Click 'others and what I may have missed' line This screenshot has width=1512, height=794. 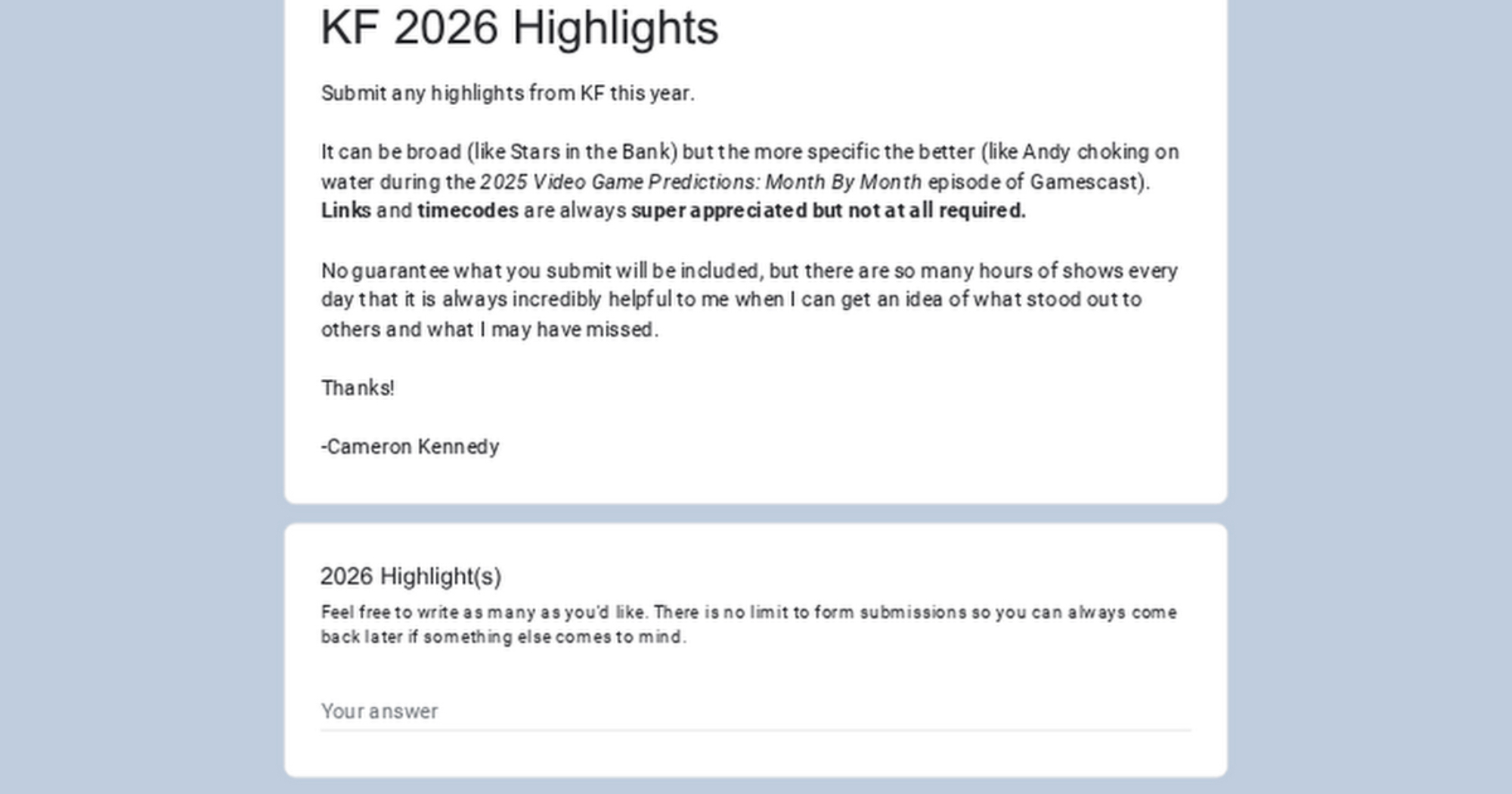[489, 330]
